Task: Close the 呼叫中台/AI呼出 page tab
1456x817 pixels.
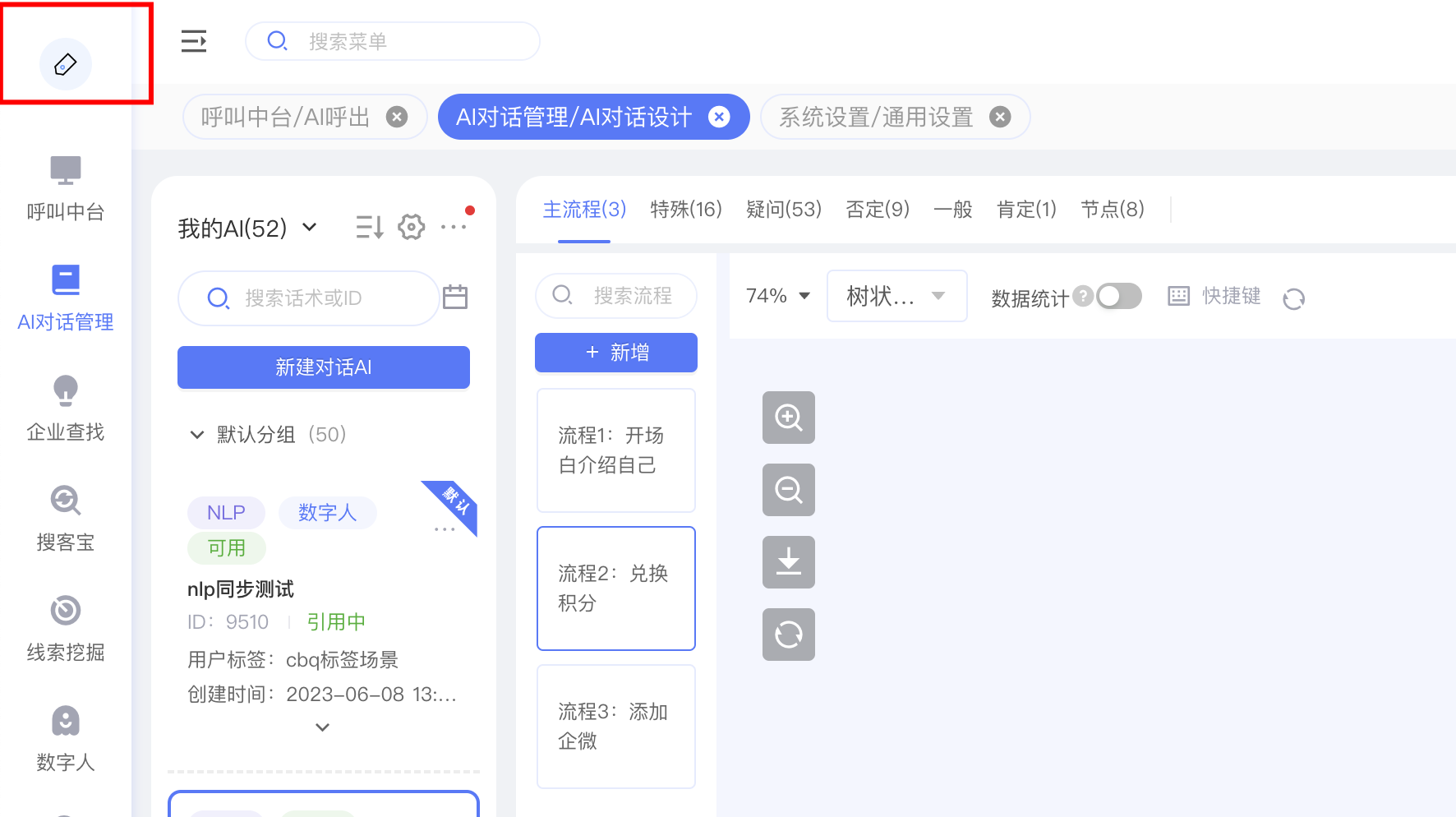Action: click(x=397, y=117)
